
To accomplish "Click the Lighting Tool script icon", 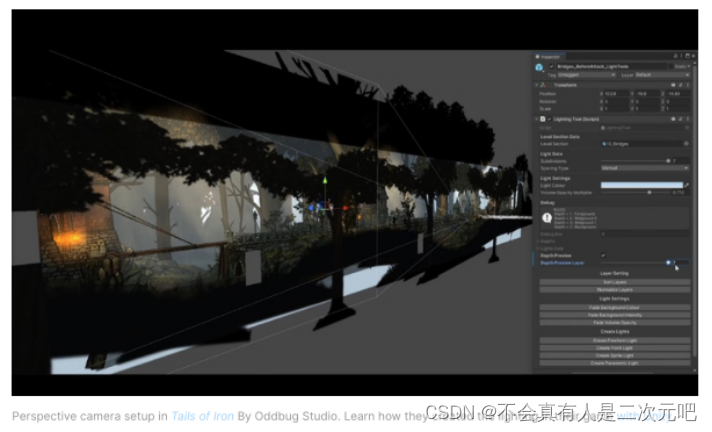I will point(543,119).
